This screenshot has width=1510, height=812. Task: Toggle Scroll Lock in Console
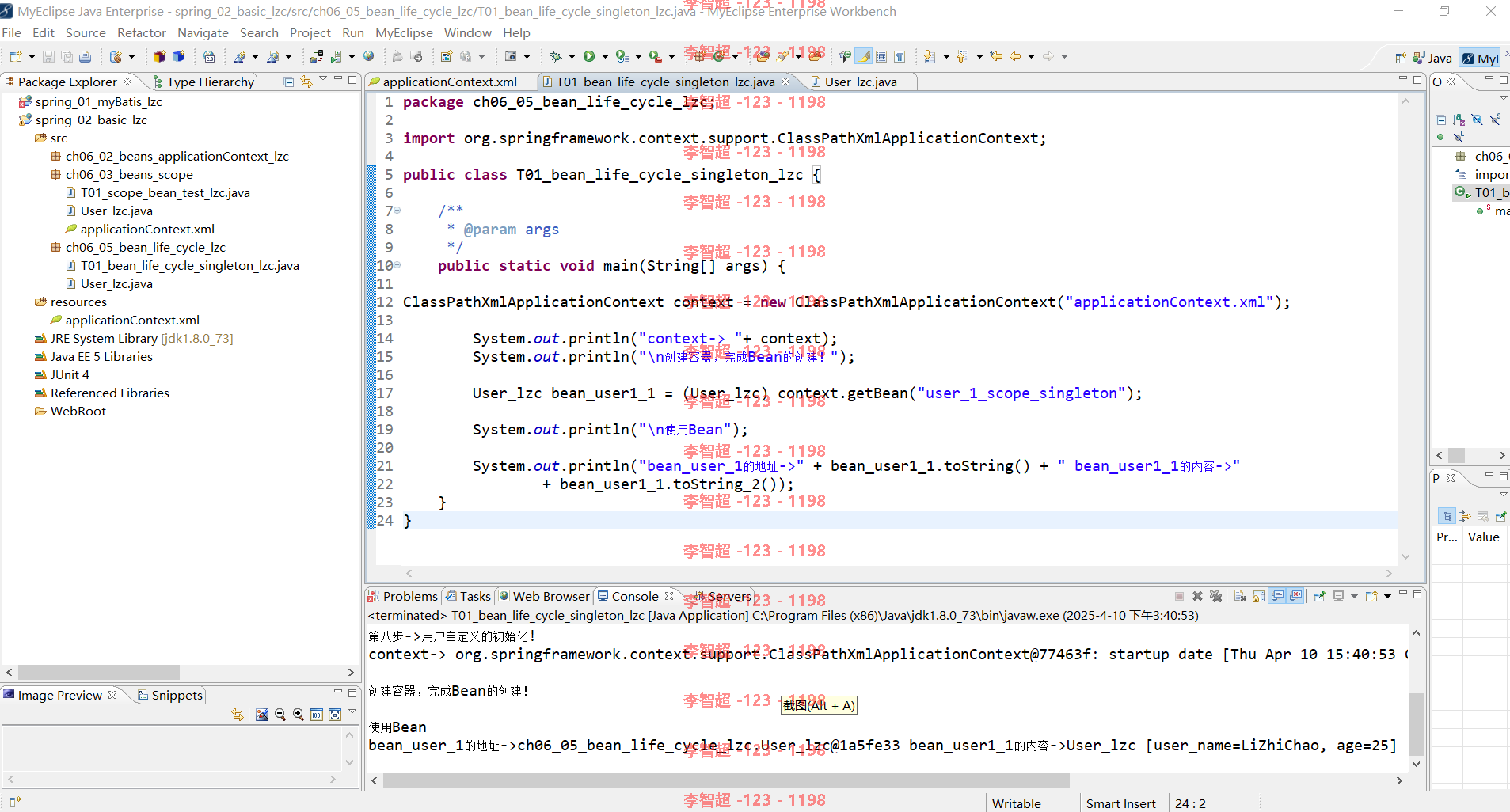pos(1258,596)
